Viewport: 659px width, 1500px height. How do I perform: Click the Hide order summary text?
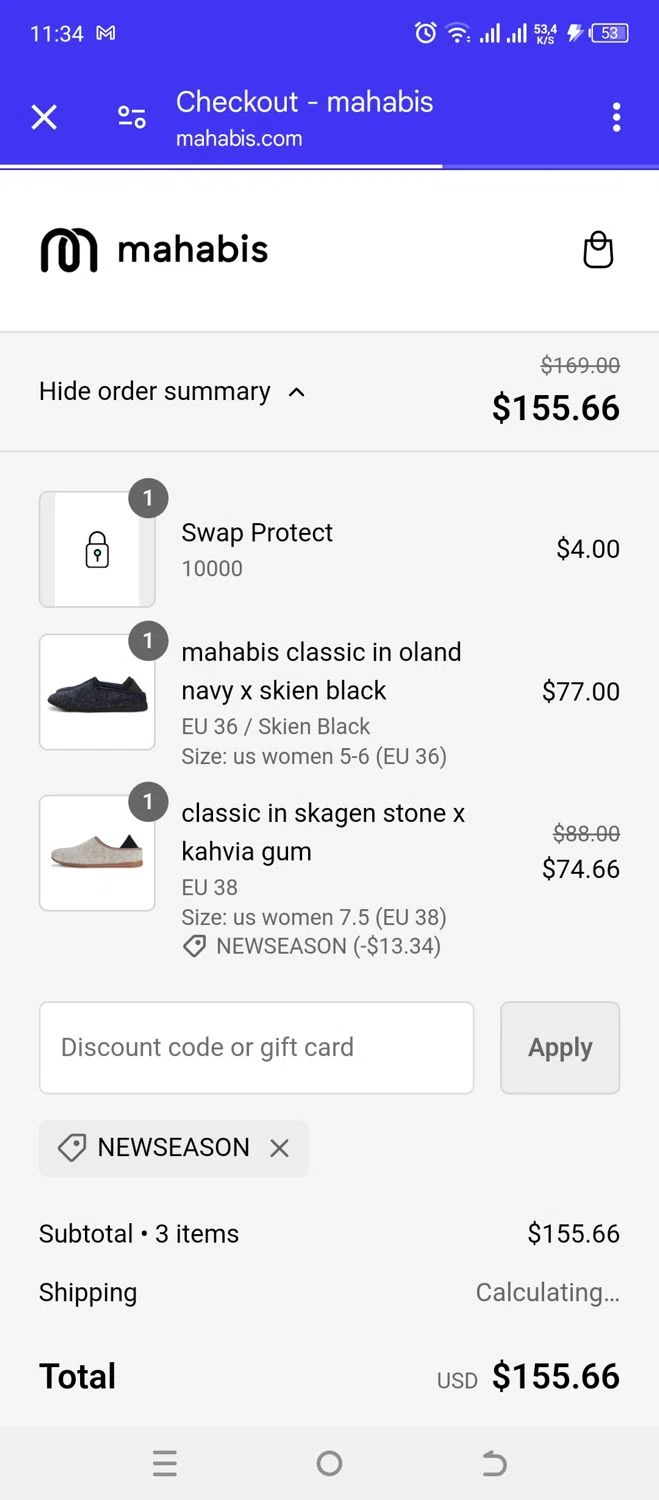coord(154,391)
